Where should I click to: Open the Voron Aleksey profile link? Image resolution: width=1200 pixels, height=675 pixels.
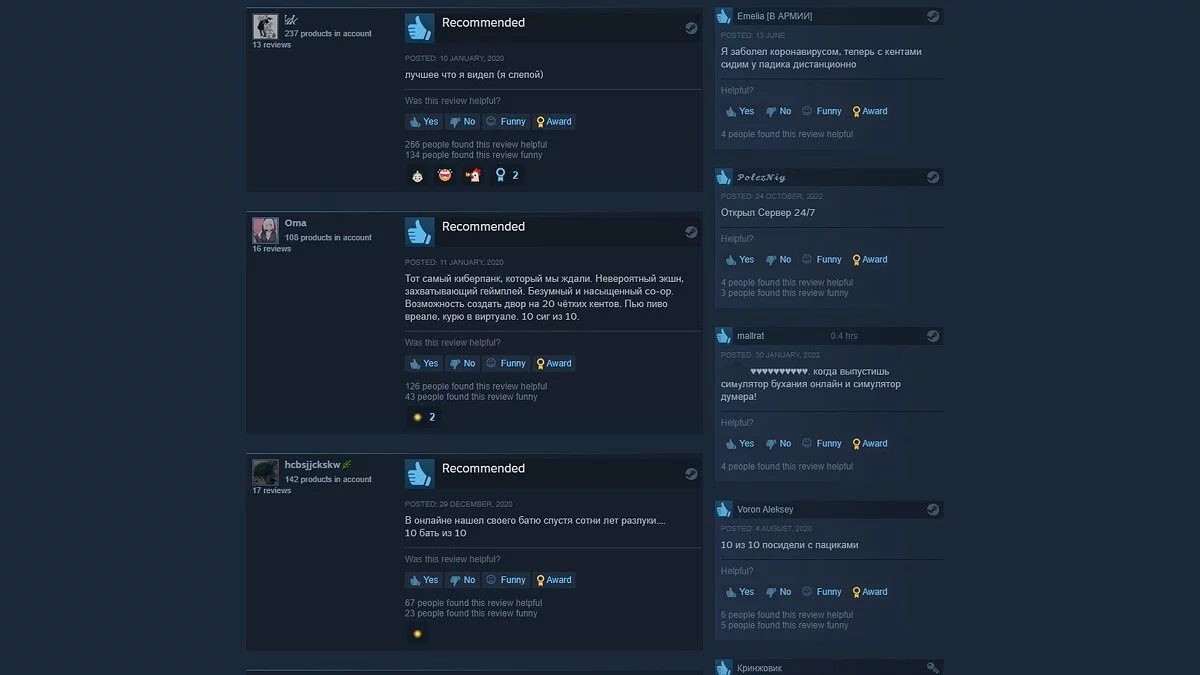(765, 509)
